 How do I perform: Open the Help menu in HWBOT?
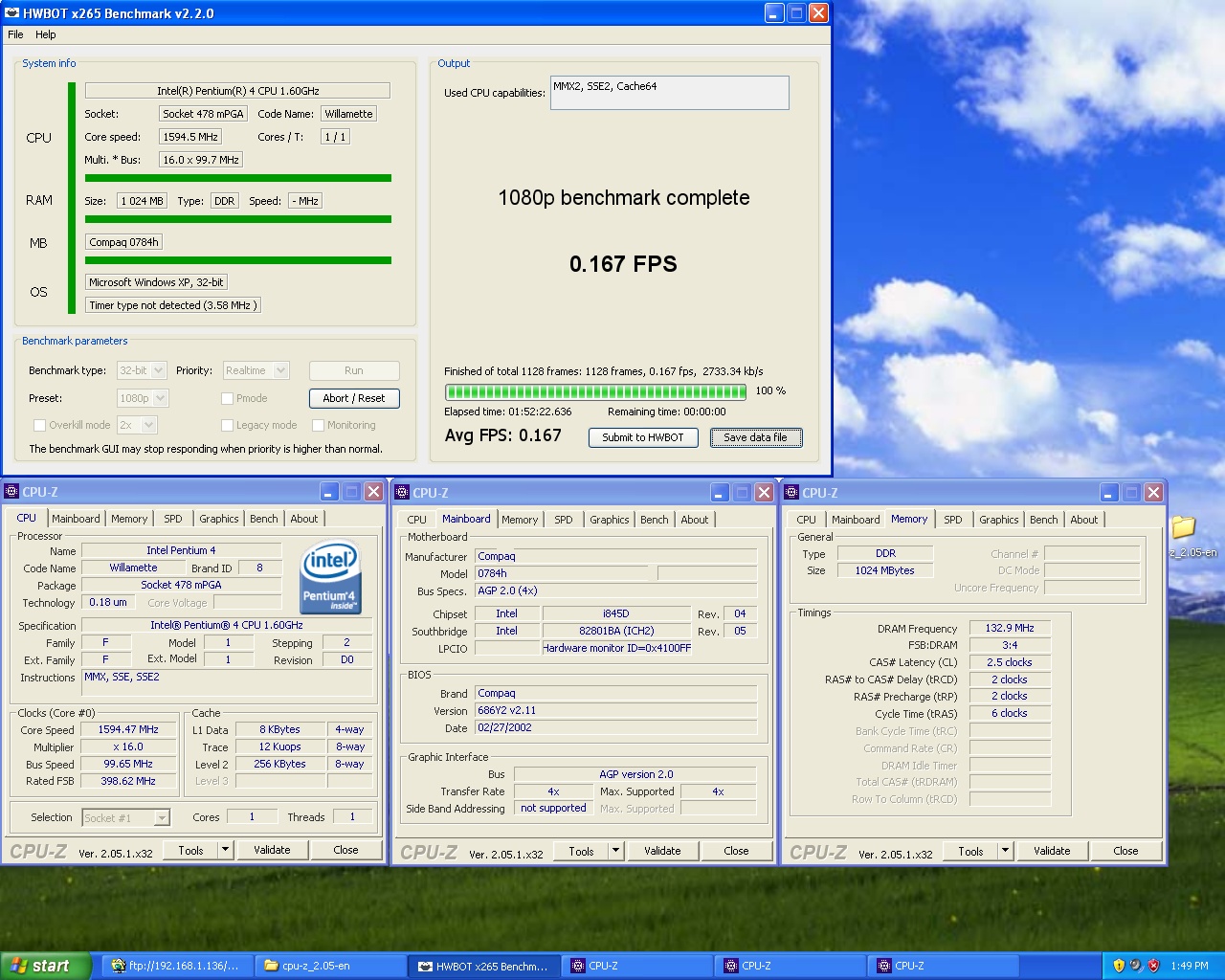(x=46, y=34)
